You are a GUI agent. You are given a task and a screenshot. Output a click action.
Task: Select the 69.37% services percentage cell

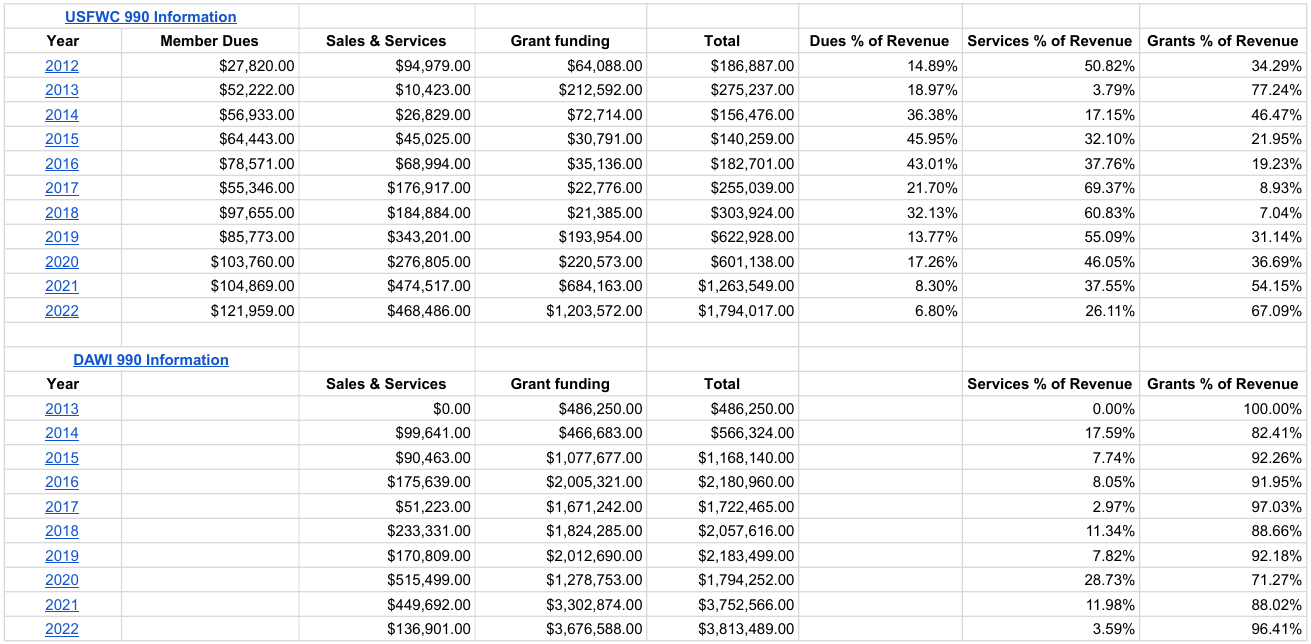coord(1051,188)
